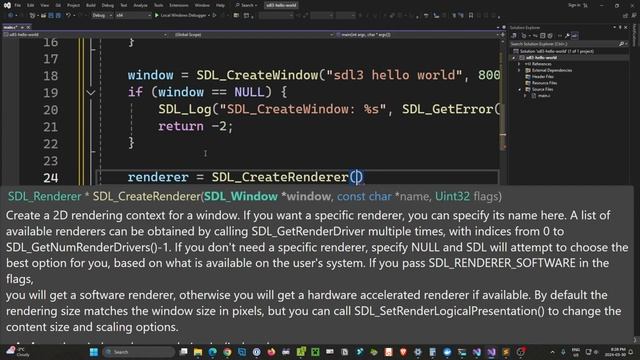The image size is (640, 360).
Task: Open the View menu
Action: click(44, 5)
